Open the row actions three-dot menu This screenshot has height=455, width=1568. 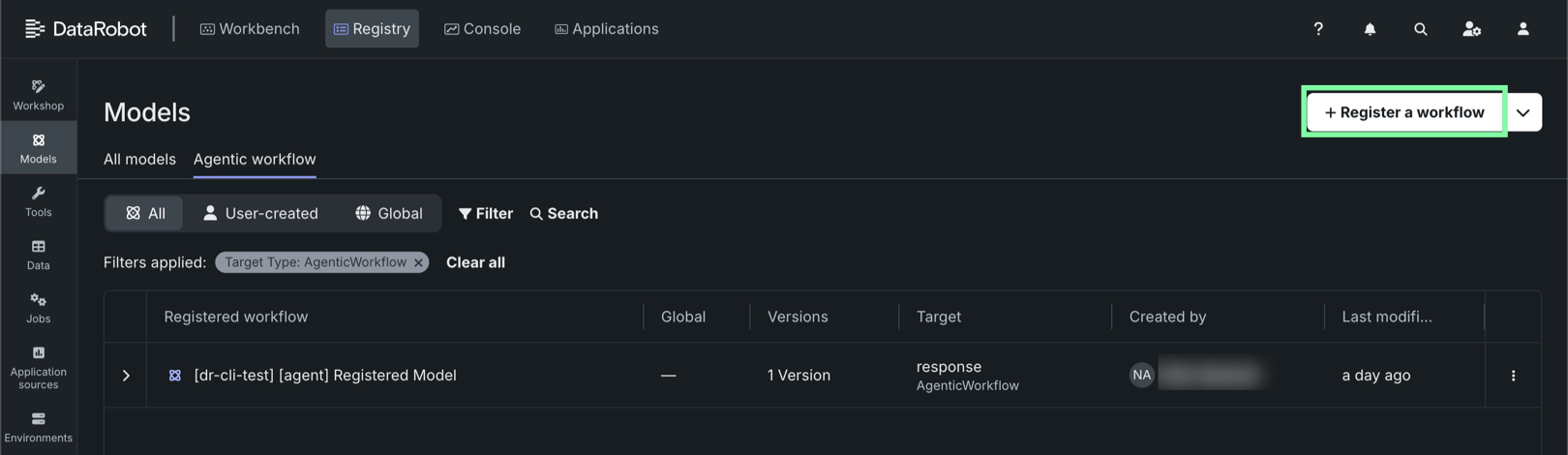(x=1513, y=376)
